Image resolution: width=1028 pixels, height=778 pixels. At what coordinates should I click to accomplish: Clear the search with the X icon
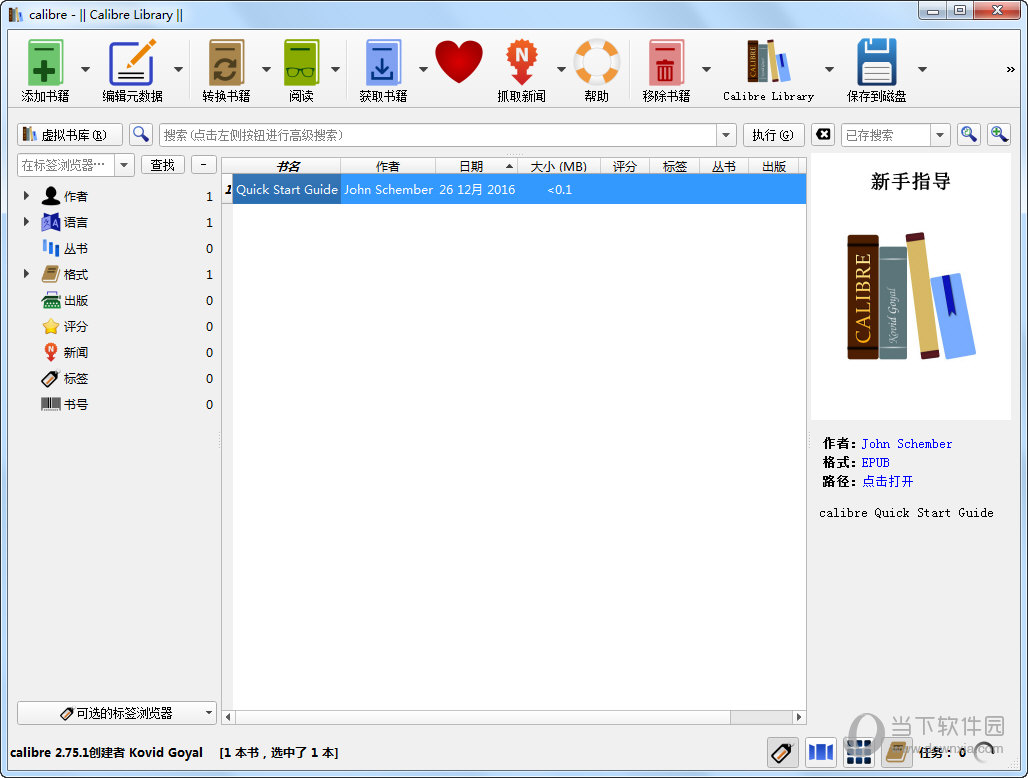click(823, 134)
